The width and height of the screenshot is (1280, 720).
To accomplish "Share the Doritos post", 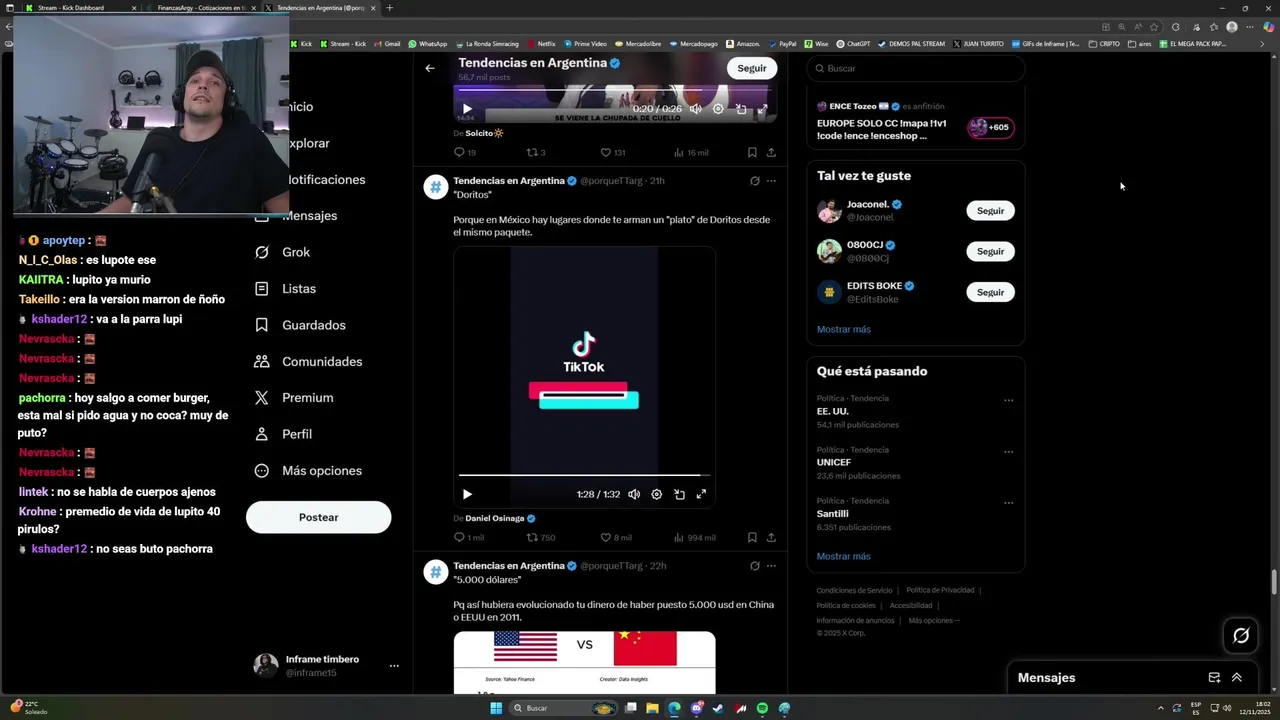I will coord(771,537).
